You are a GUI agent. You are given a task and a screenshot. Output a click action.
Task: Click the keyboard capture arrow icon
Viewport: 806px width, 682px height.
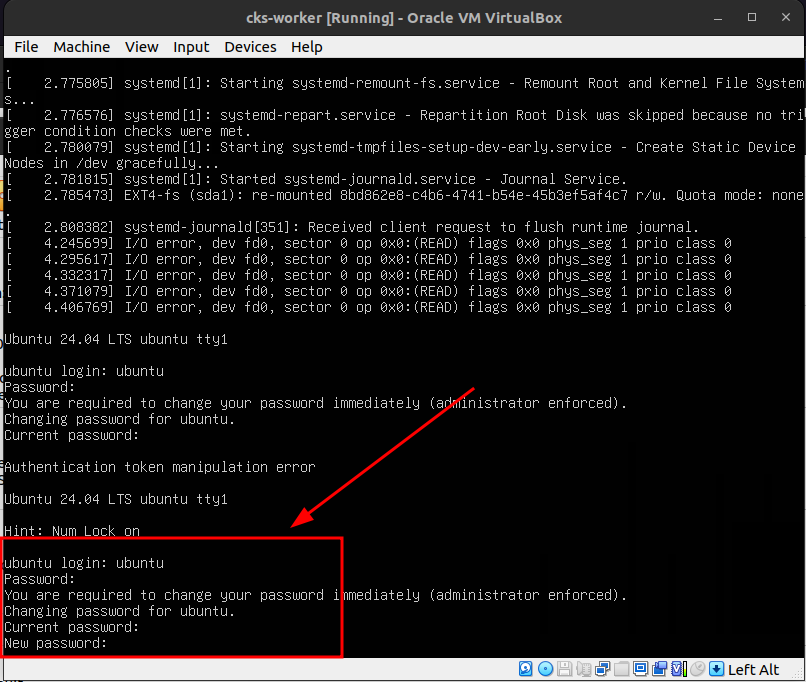(716, 669)
